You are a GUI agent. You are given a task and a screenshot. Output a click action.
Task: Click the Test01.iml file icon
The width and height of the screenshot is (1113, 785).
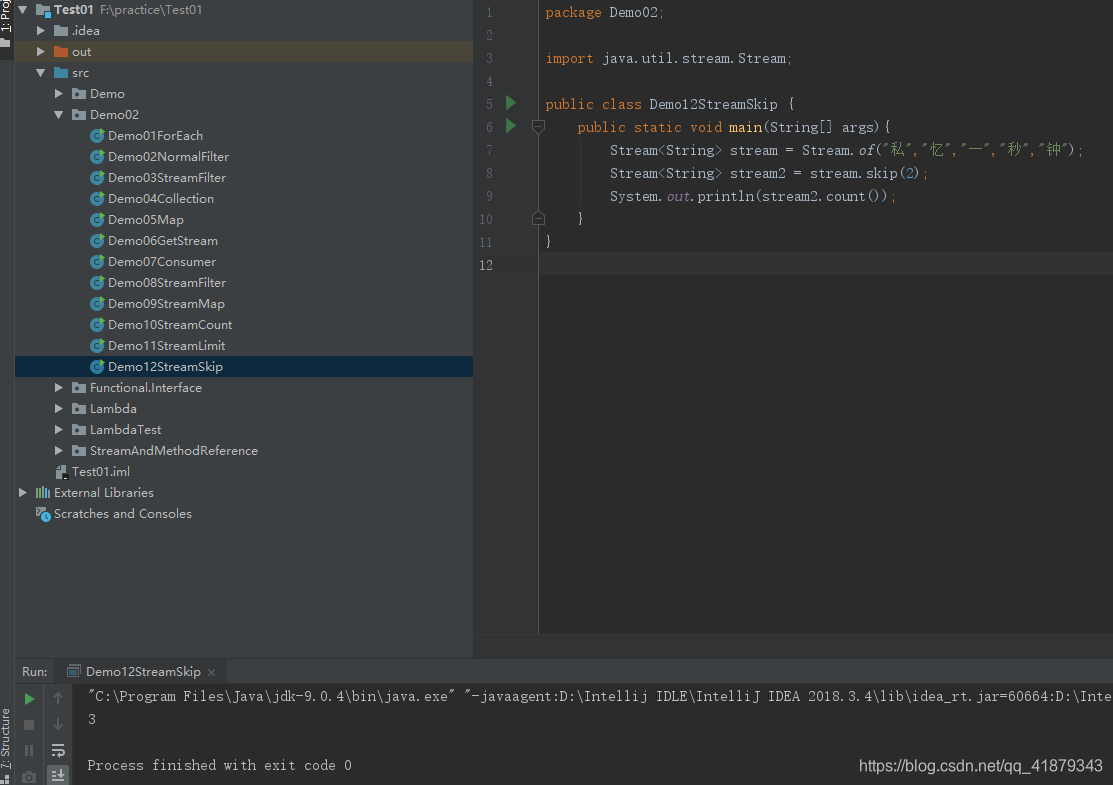[62, 472]
